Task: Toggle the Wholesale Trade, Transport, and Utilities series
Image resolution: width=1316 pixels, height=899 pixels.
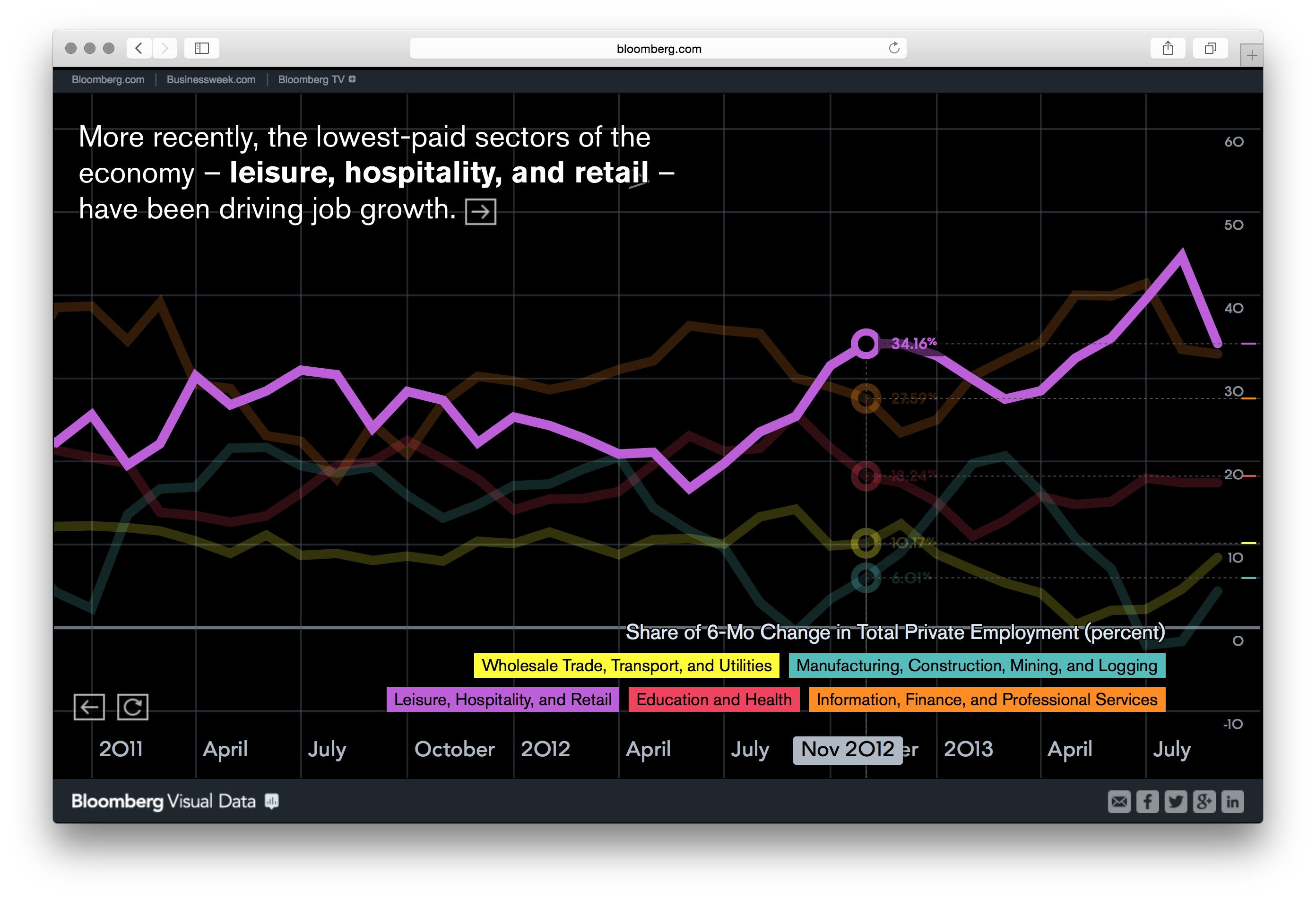Action: click(x=626, y=666)
